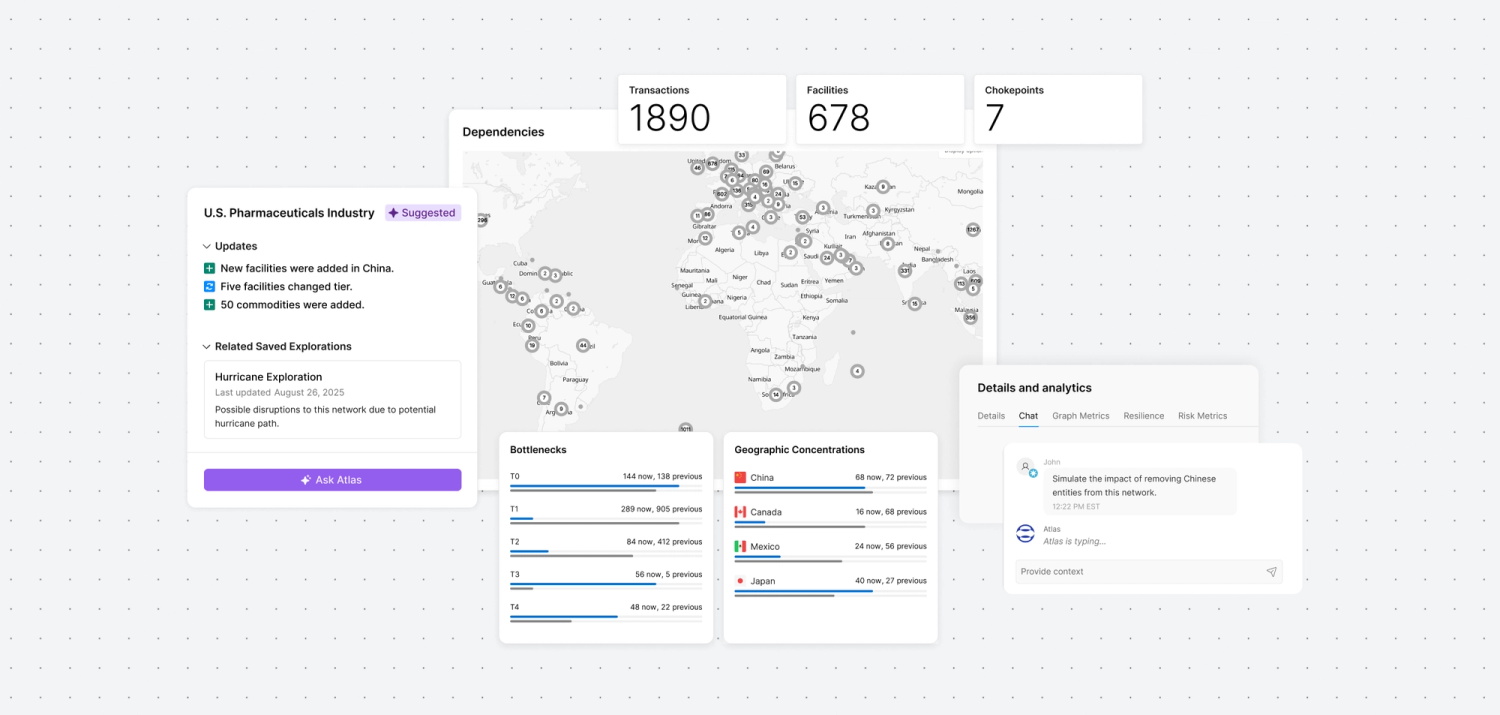Screen dimensions: 1500x715
Task: Collapse the Related Saved Explorations section
Action: 207,346
